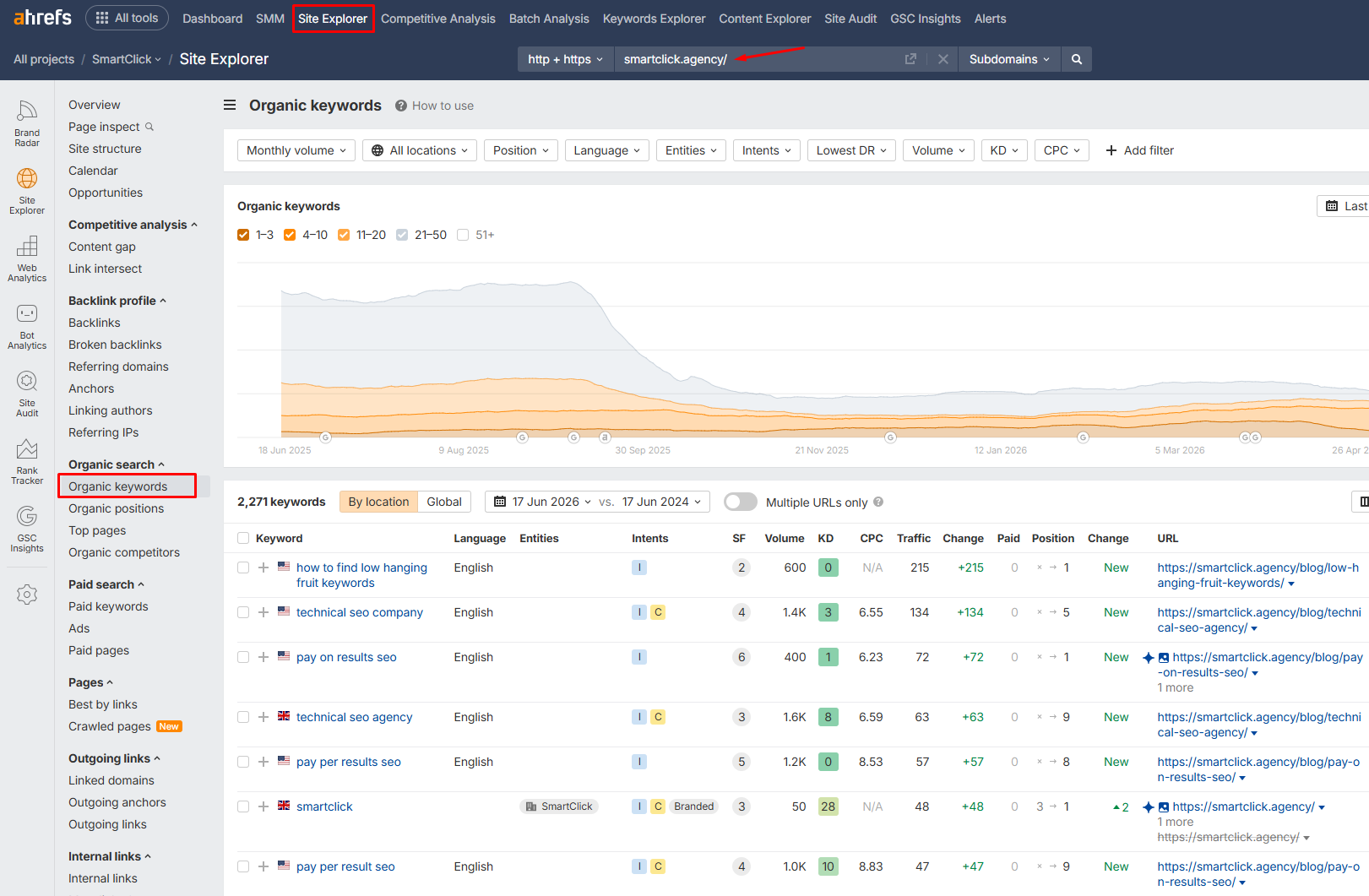Click the magnifier icon beside Page inspect
This screenshot has width=1369, height=896.
tap(149, 127)
